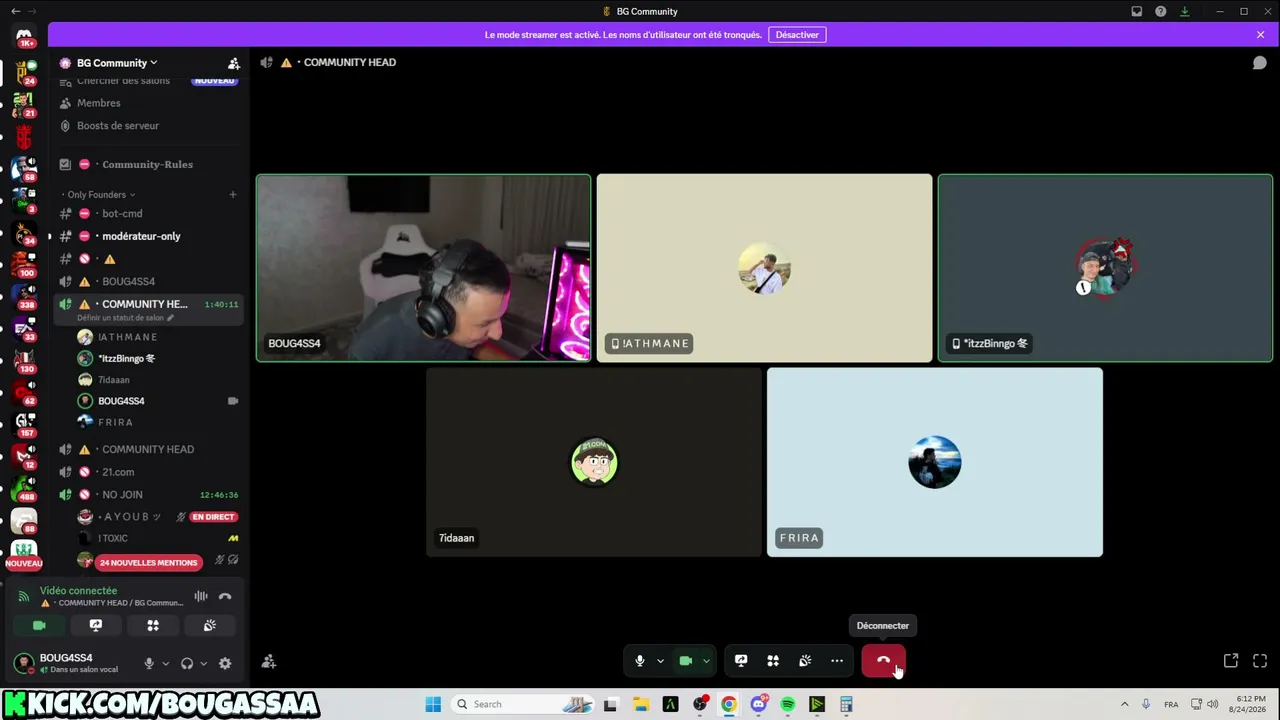Open Discord help from the title bar
This screenshot has height=720, width=1280.
[1160, 11]
